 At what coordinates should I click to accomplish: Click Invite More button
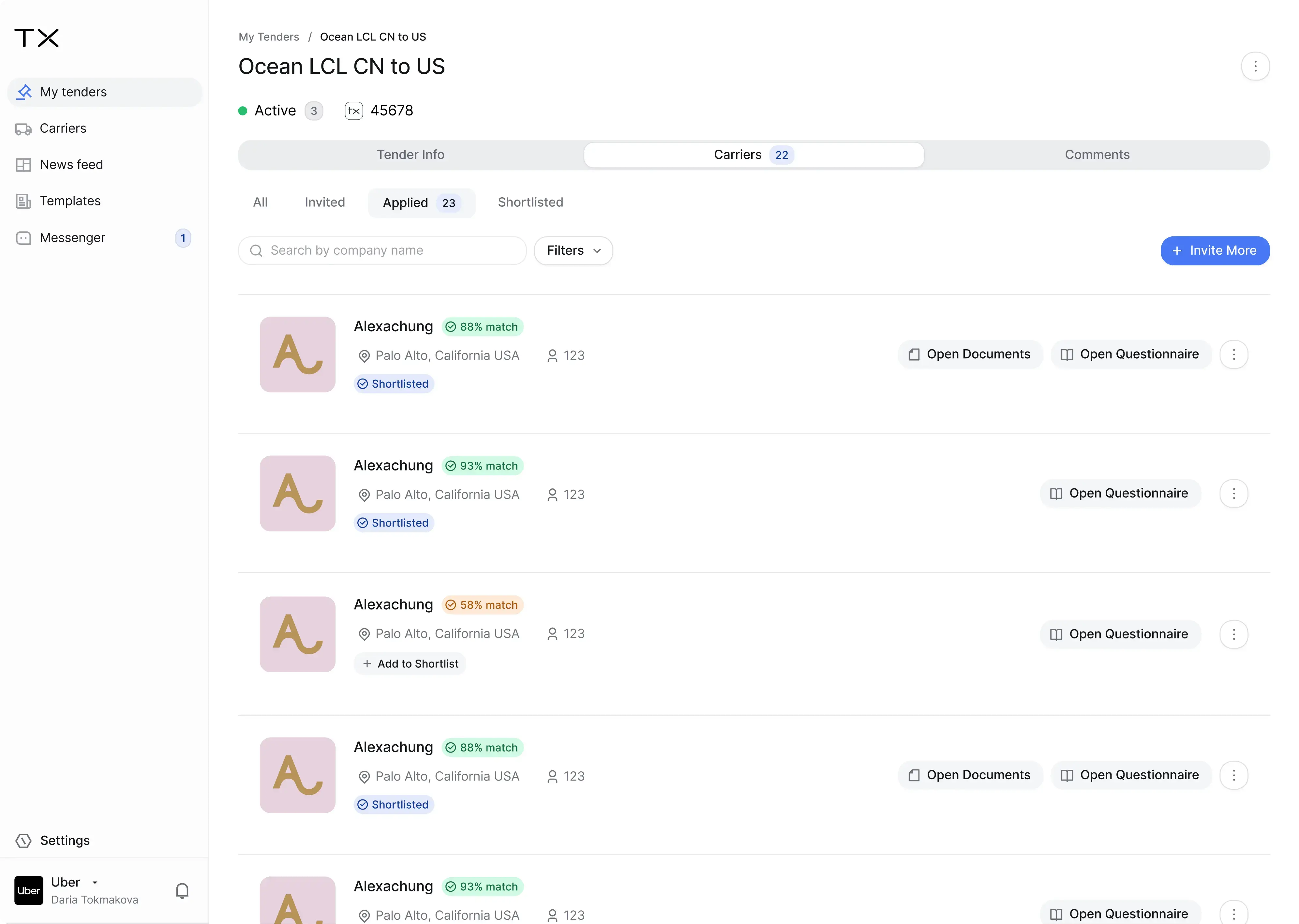click(1215, 251)
